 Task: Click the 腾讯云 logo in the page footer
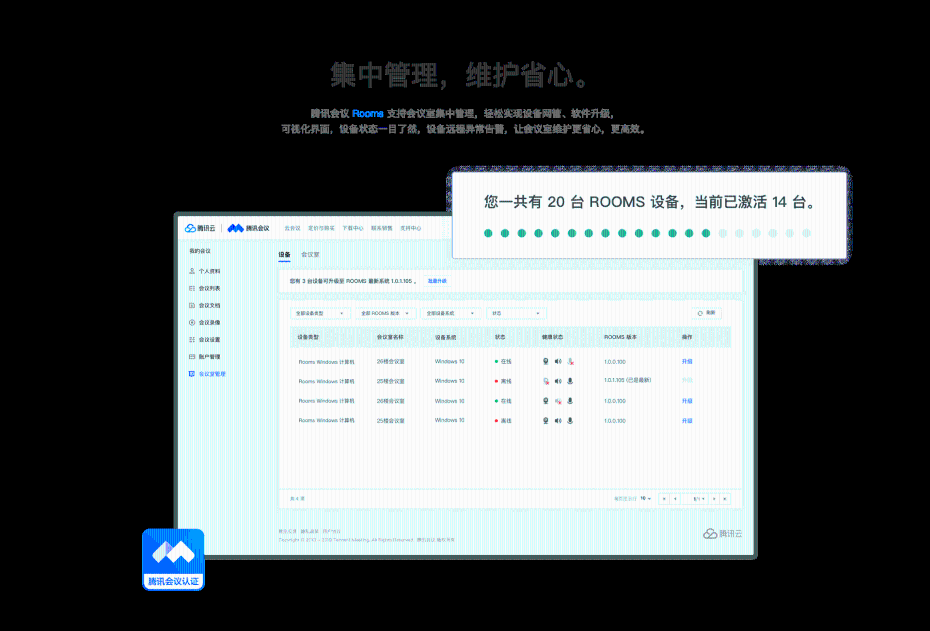click(x=722, y=534)
